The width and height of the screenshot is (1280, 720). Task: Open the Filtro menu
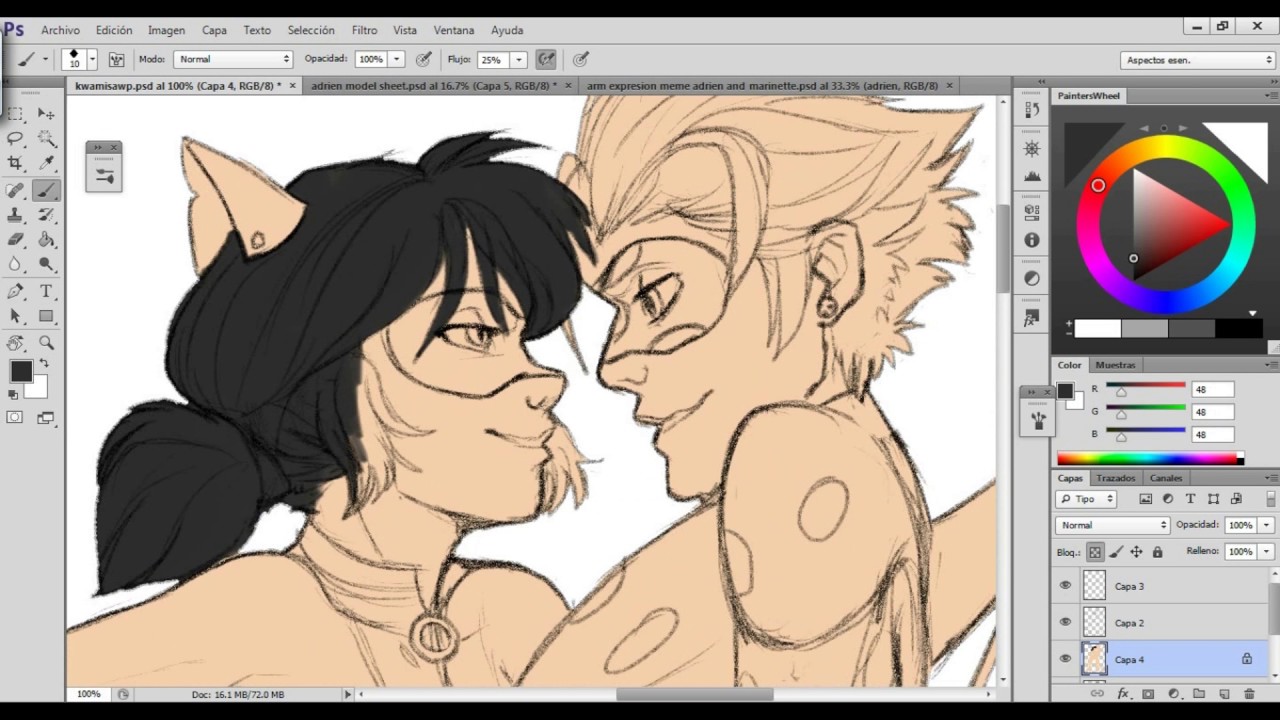point(364,30)
